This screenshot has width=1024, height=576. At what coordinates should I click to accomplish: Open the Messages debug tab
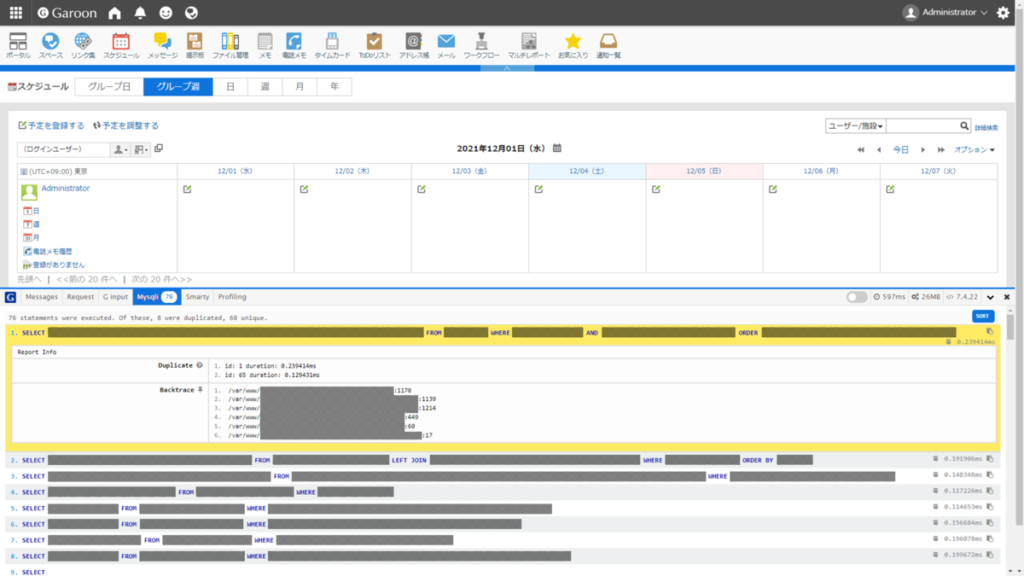click(41, 297)
